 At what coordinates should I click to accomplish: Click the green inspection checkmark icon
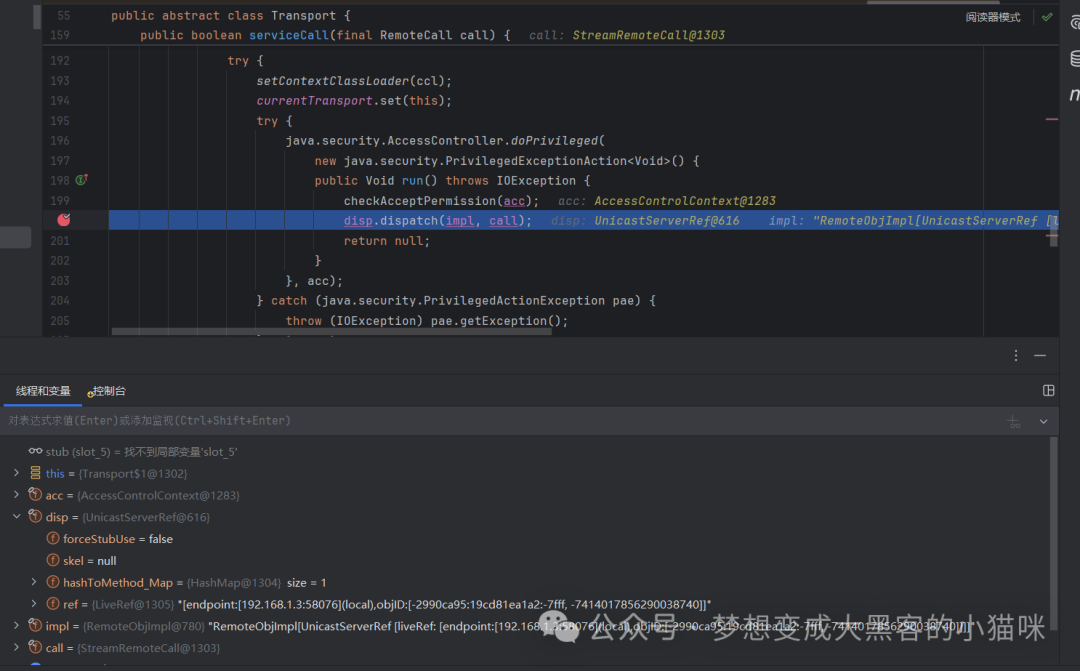coord(1047,17)
